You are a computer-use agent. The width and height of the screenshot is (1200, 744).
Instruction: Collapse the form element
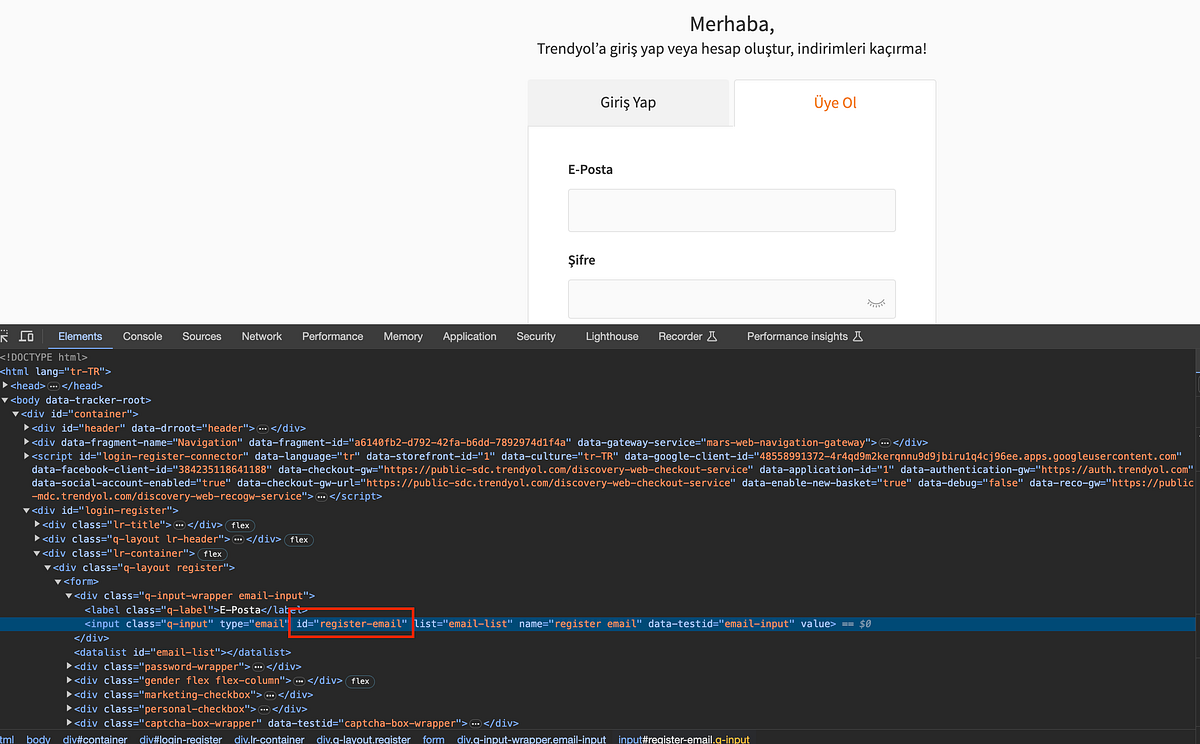(58, 581)
